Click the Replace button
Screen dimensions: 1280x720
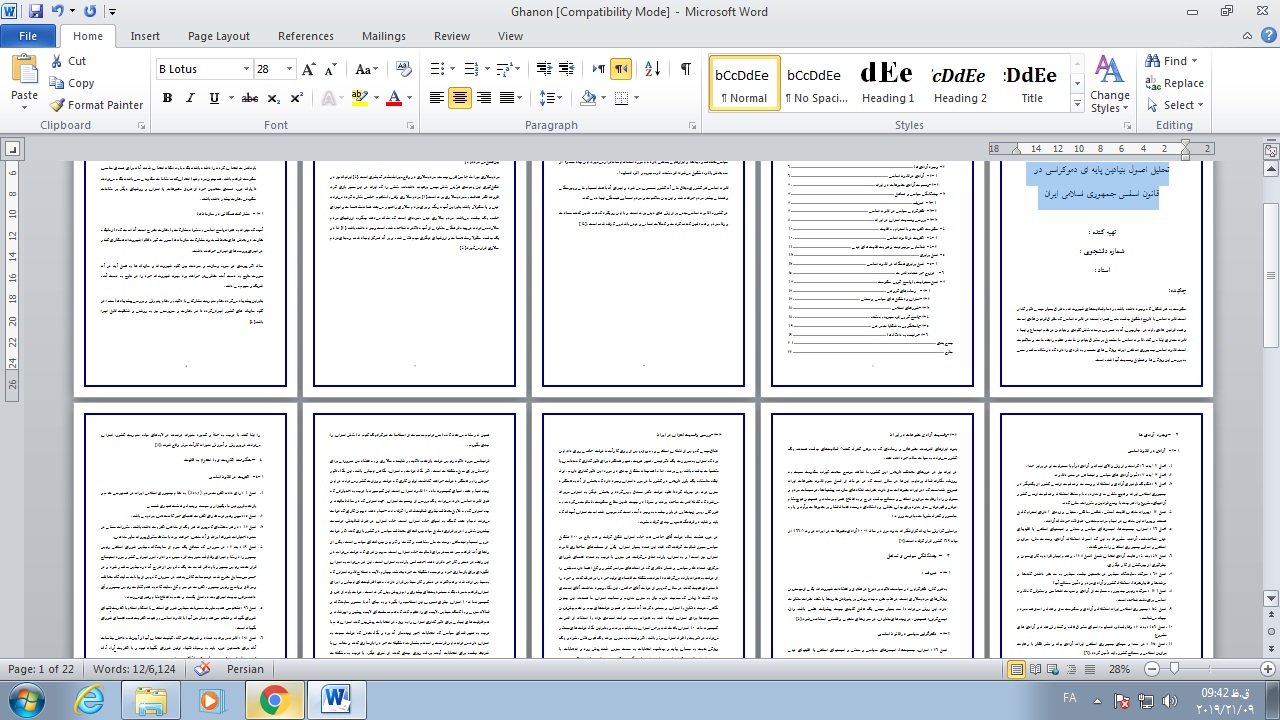click(x=1175, y=83)
